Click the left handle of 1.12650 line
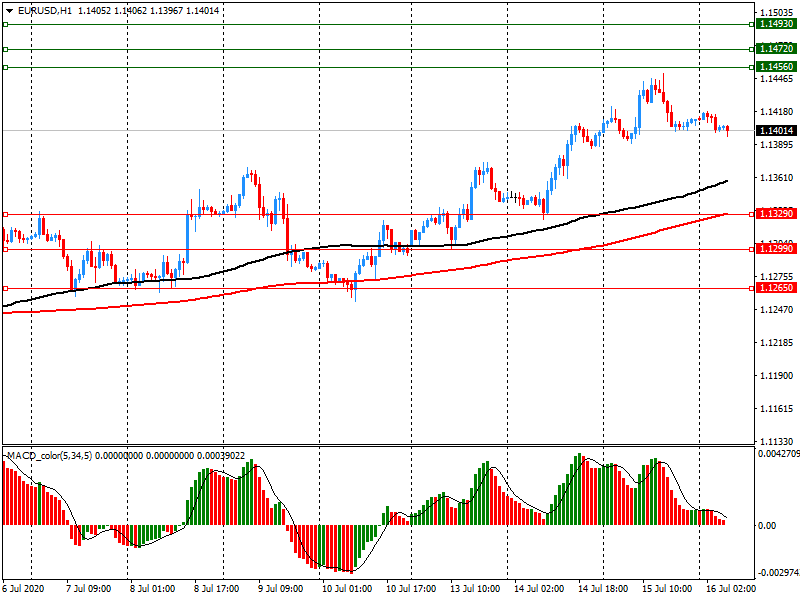Screen dimensions: 800x600 tap(5, 289)
